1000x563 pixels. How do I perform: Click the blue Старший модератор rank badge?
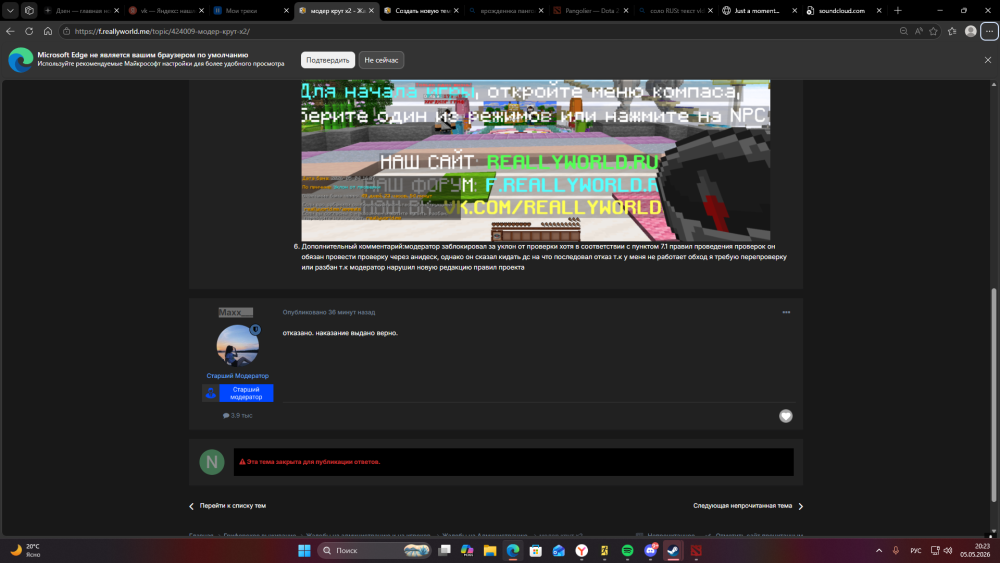coord(238,393)
